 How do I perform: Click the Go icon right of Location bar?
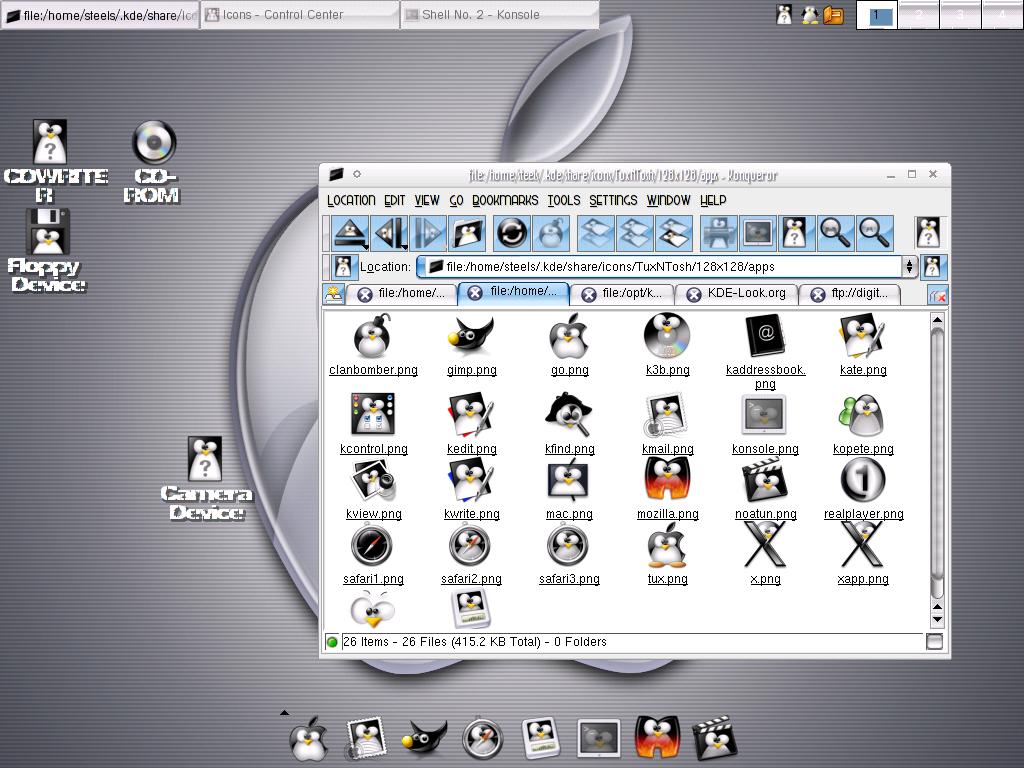coord(933,266)
